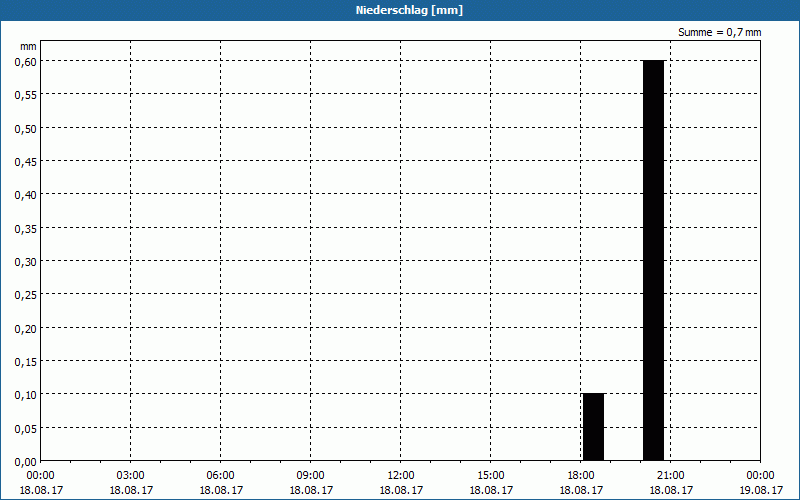The image size is (800, 500).
Task: Click the 'mm' unit label on the axis
Action: 28,46
